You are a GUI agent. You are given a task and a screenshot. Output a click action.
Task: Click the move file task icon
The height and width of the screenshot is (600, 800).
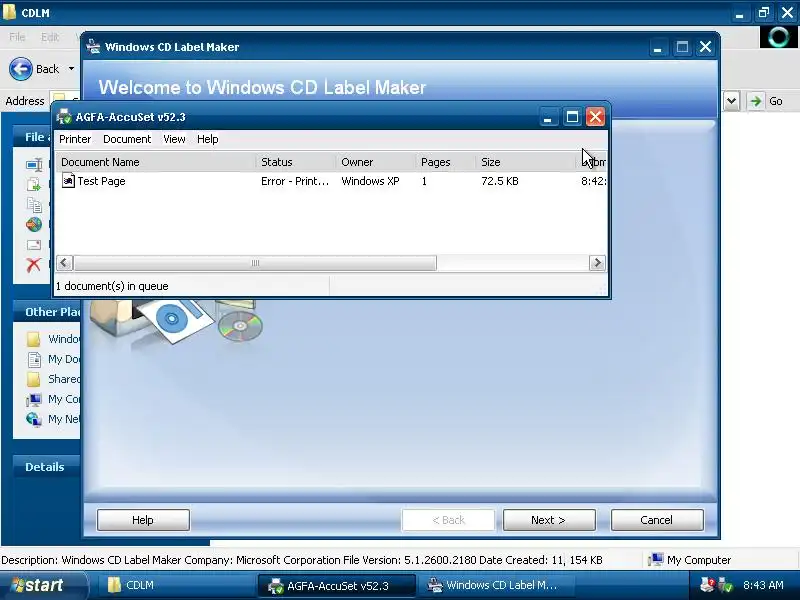click(x=34, y=184)
